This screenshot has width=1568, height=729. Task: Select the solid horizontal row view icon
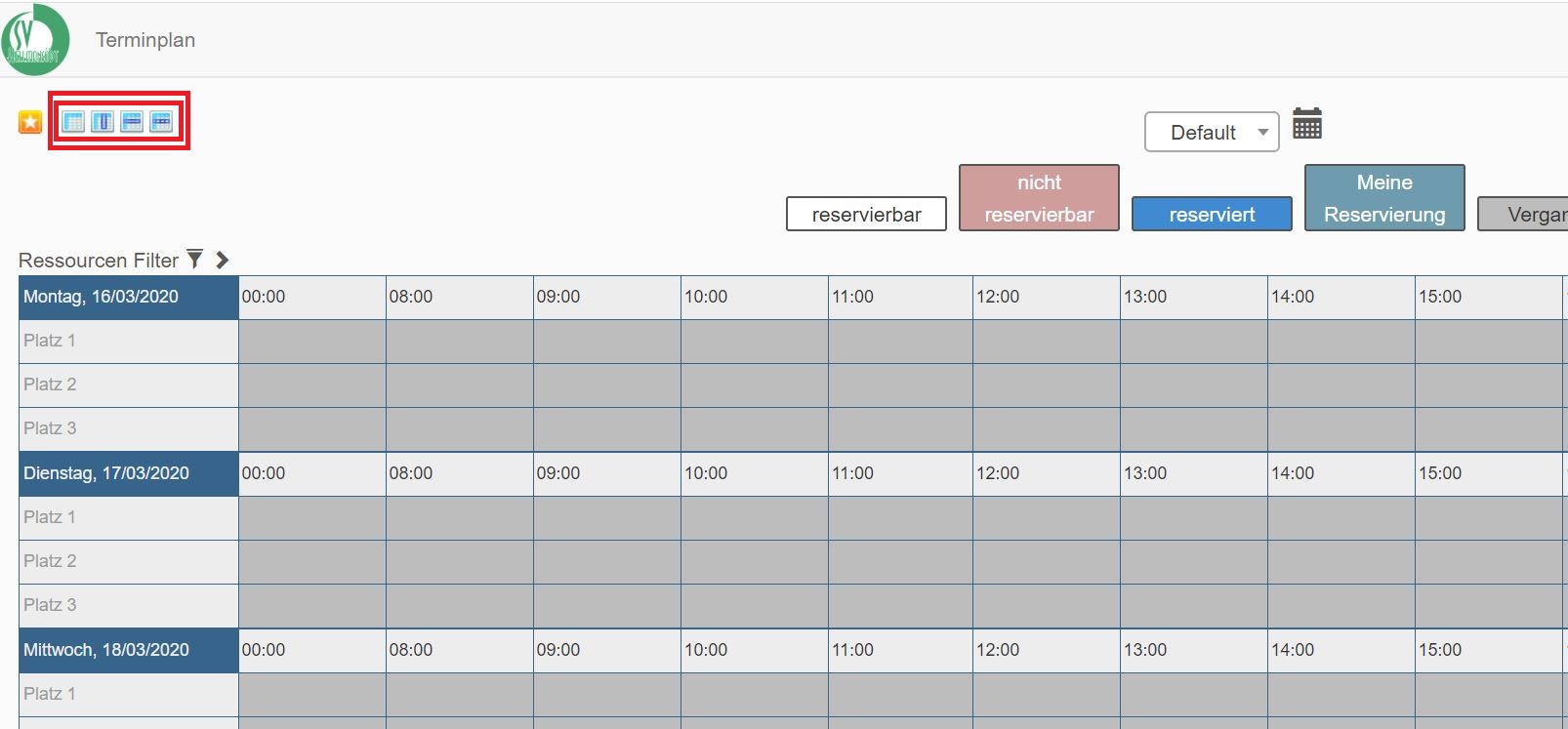[132, 121]
